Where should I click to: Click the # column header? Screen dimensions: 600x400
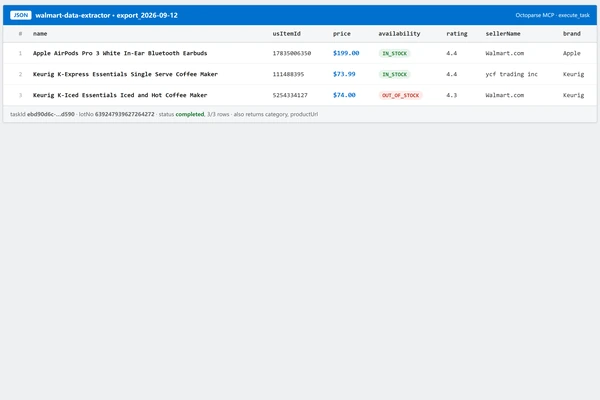tap(20, 34)
